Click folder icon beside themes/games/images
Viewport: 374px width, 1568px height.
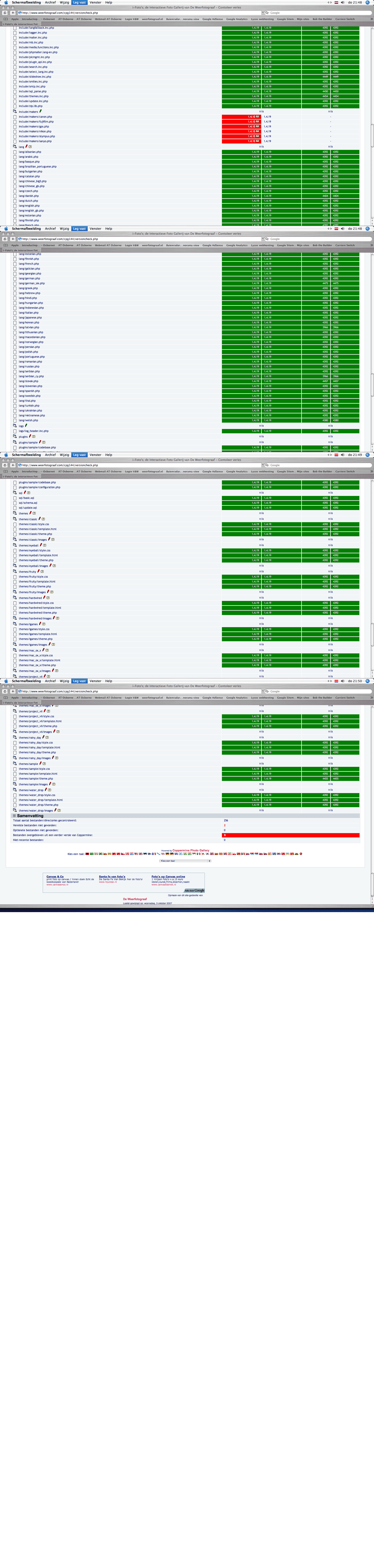[15, 645]
